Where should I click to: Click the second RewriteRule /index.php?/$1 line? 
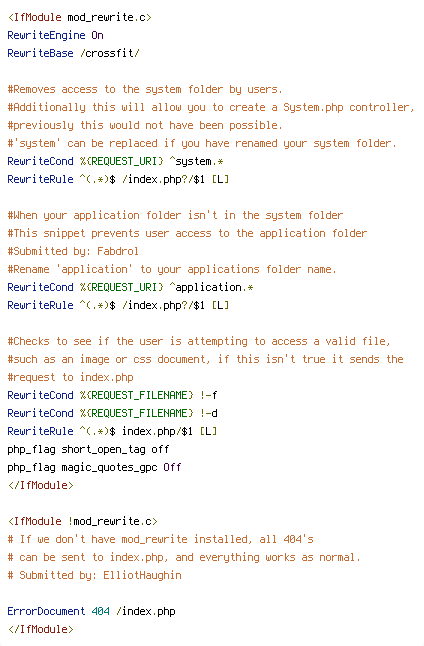coord(118,305)
